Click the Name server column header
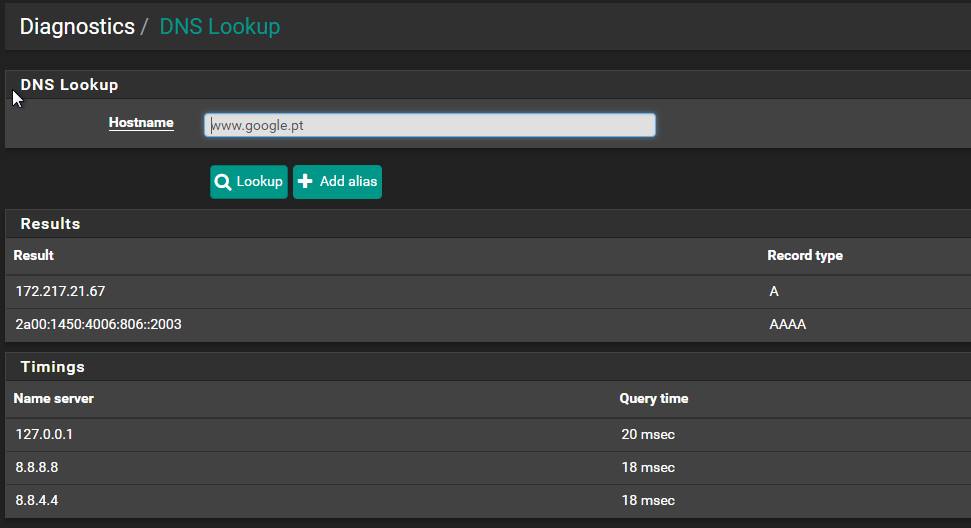 [54, 398]
